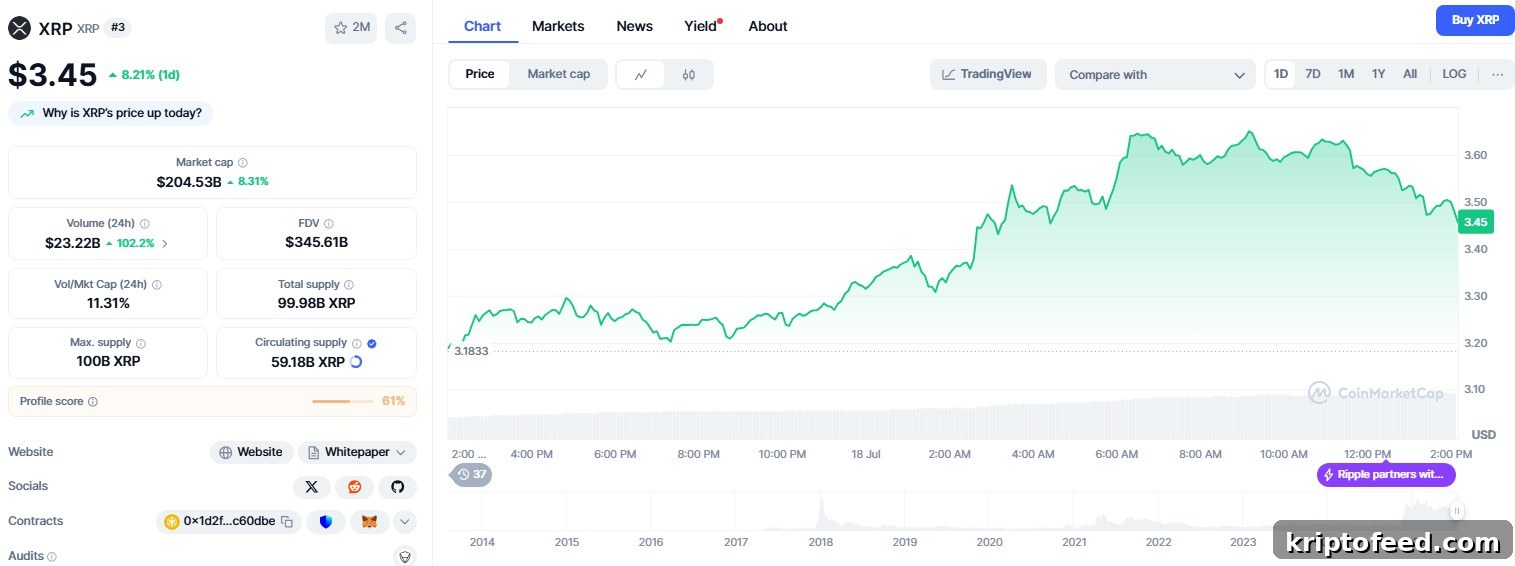Click the $204.53B market cap value

[x=189, y=182]
